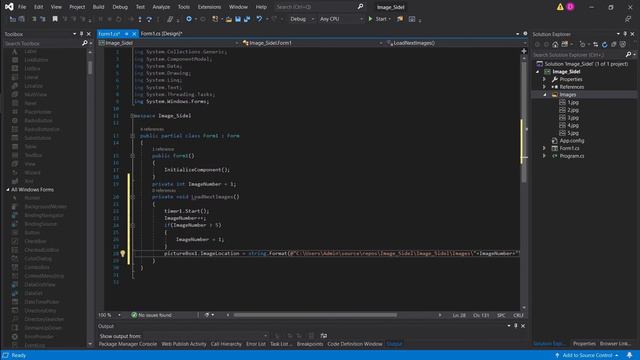Switch to the Form1.cs [Design] tab

[161, 33]
